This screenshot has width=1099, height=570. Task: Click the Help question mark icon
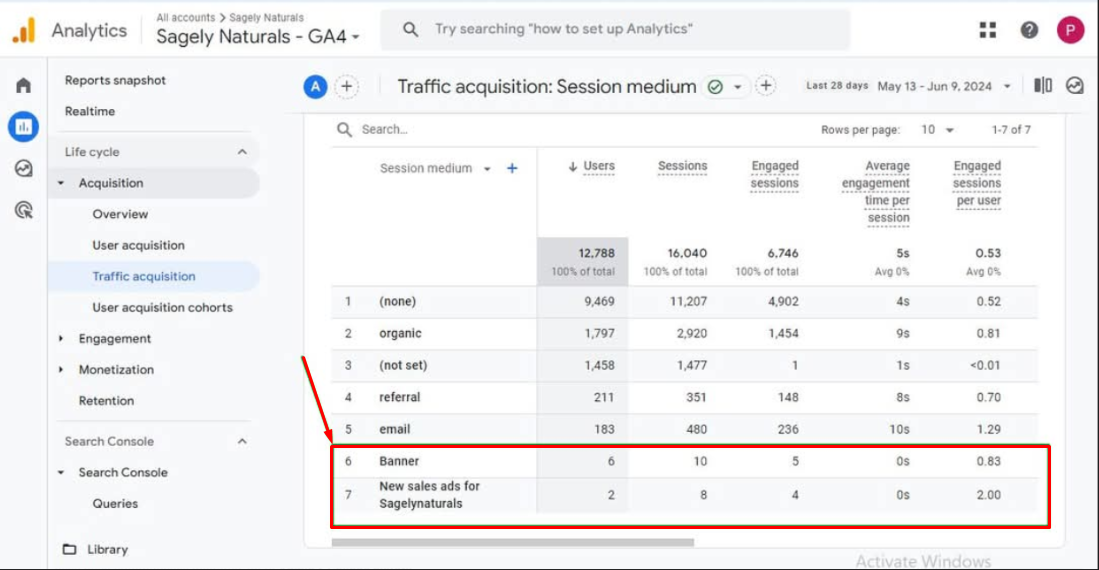1029,29
